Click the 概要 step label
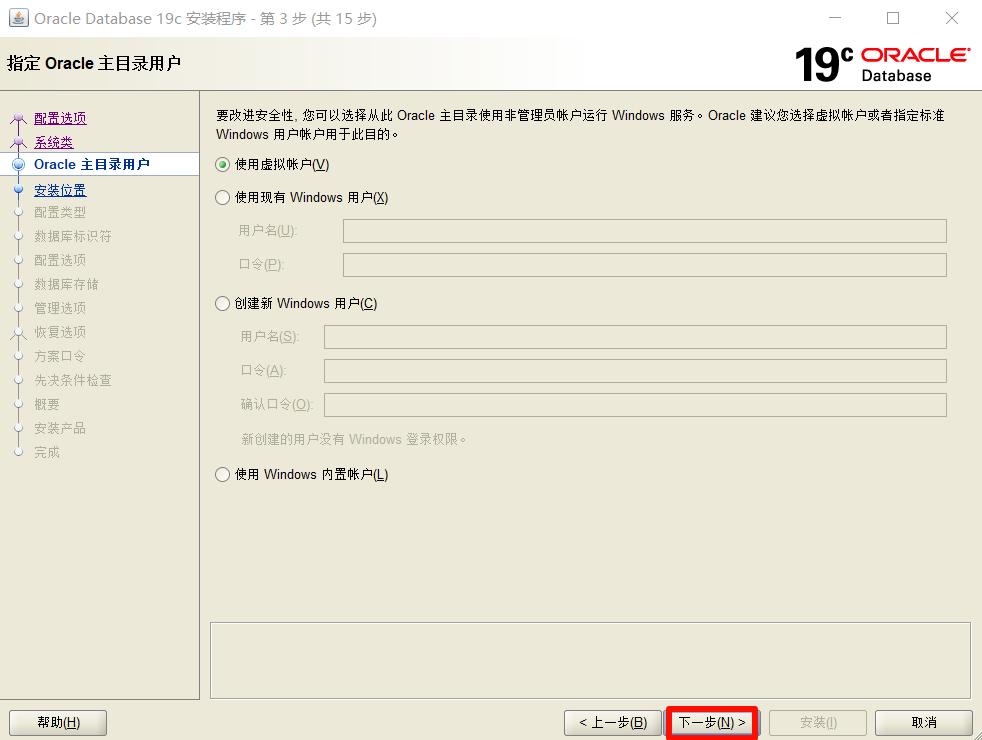Viewport: 982px width, 740px height. pos(47,404)
